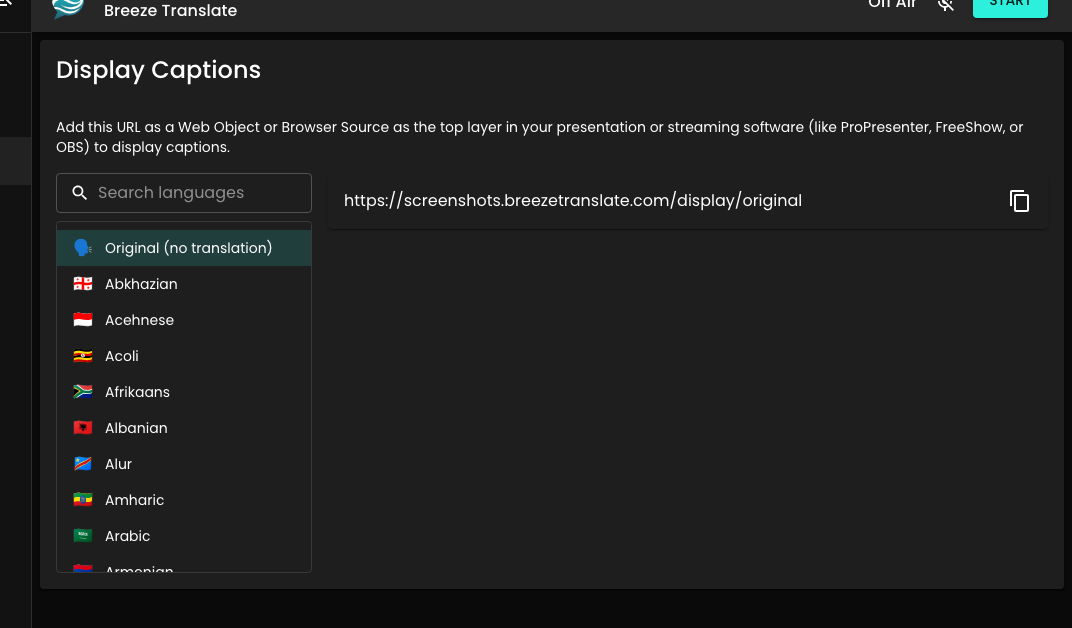Click the Acoli flag icon
1072x628 pixels.
point(83,356)
